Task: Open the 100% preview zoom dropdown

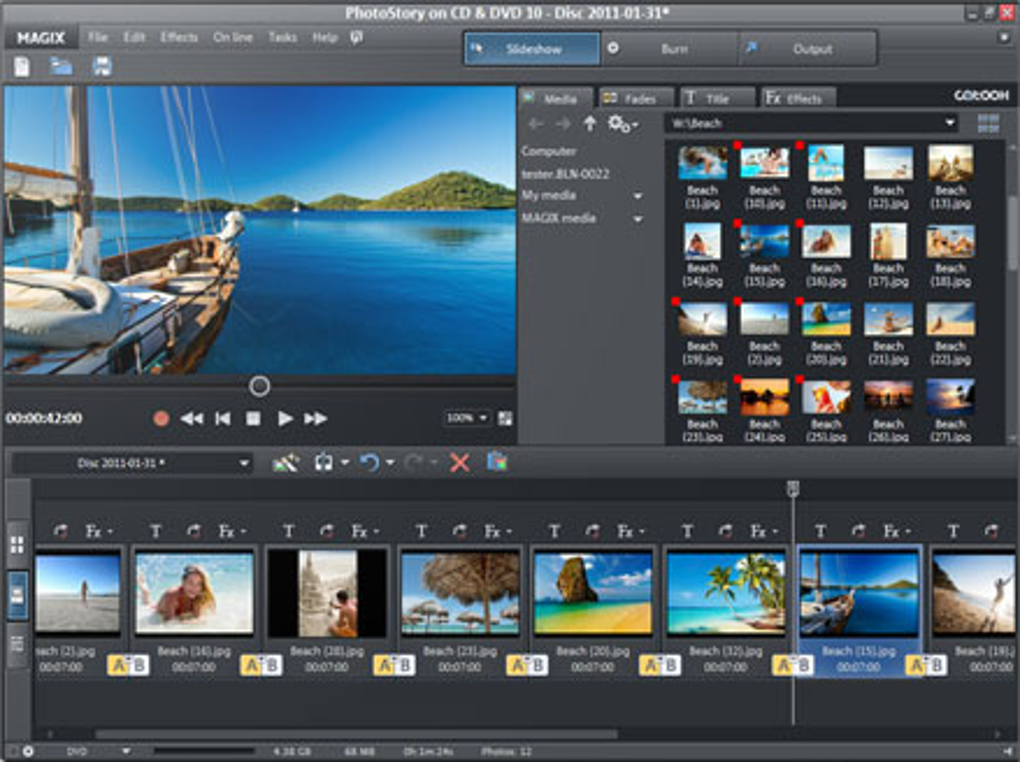Action: [468, 418]
